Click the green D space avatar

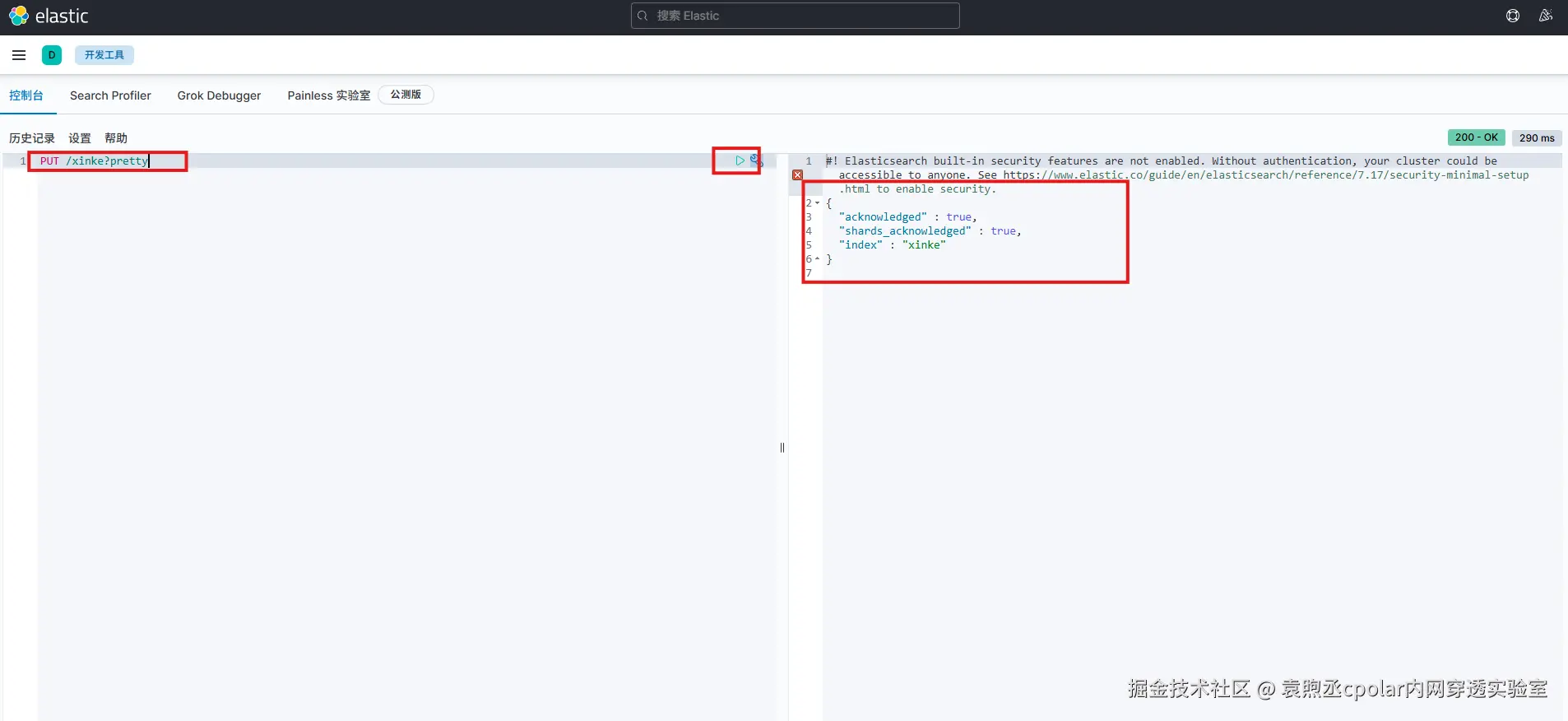point(52,55)
